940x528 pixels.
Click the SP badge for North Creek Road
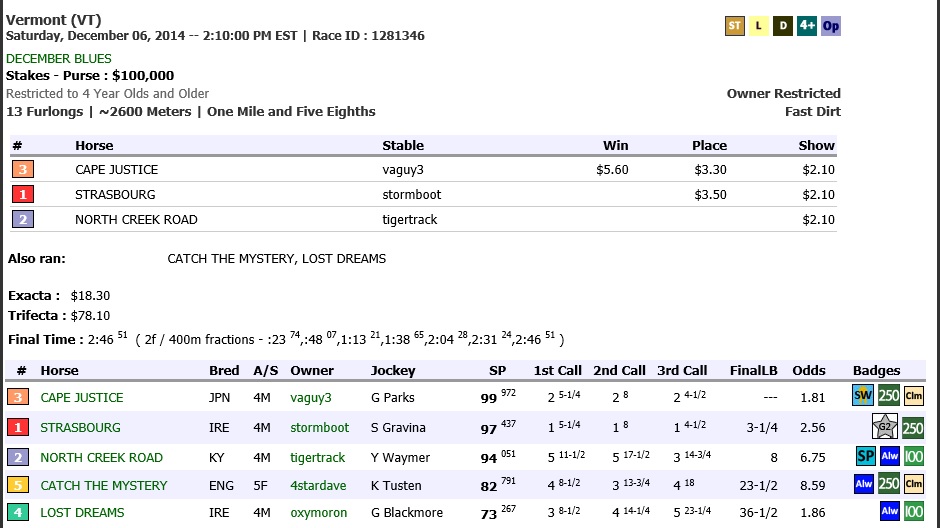coord(866,456)
